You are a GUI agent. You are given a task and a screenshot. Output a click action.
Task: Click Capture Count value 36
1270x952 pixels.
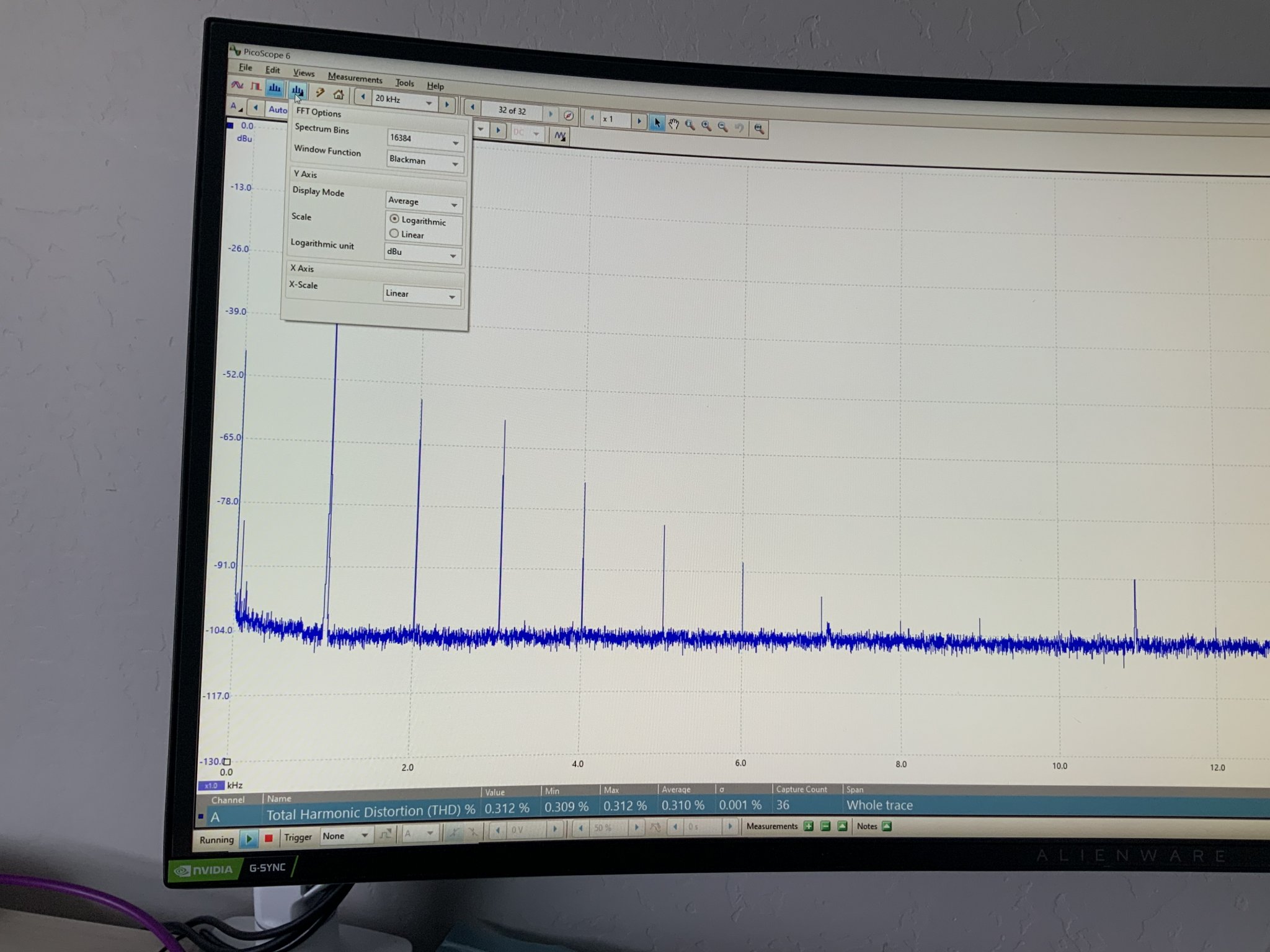783,805
